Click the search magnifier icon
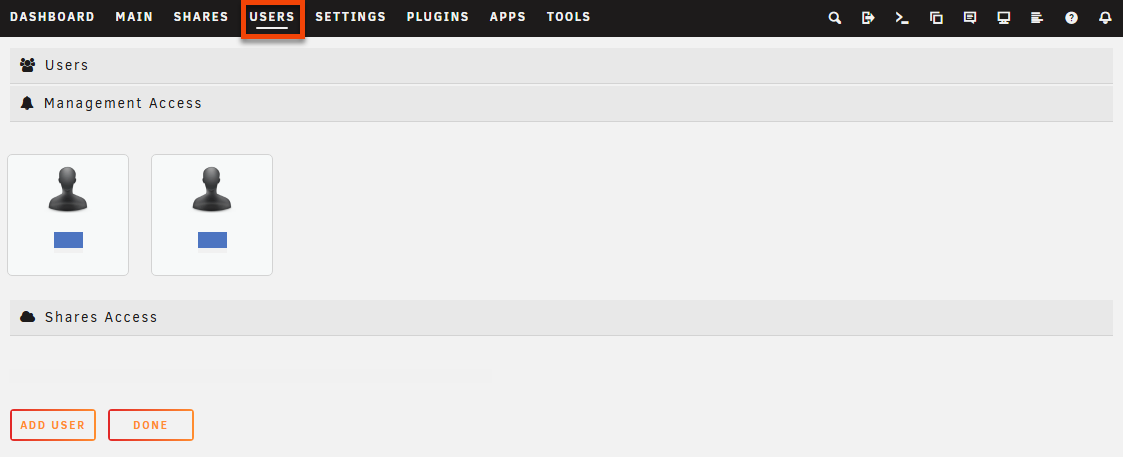This screenshot has width=1123, height=457. (x=835, y=18)
